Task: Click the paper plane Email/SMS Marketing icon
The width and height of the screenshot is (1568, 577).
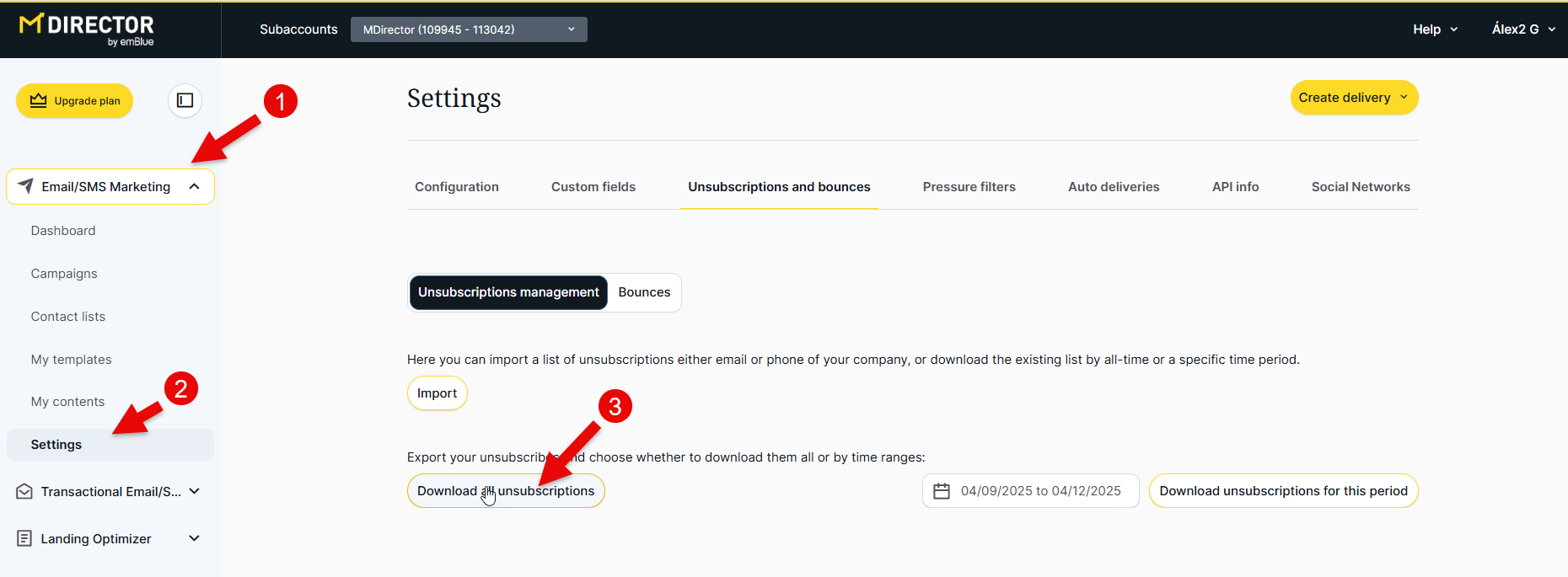Action: pyautogui.click(x=25, y=186)
